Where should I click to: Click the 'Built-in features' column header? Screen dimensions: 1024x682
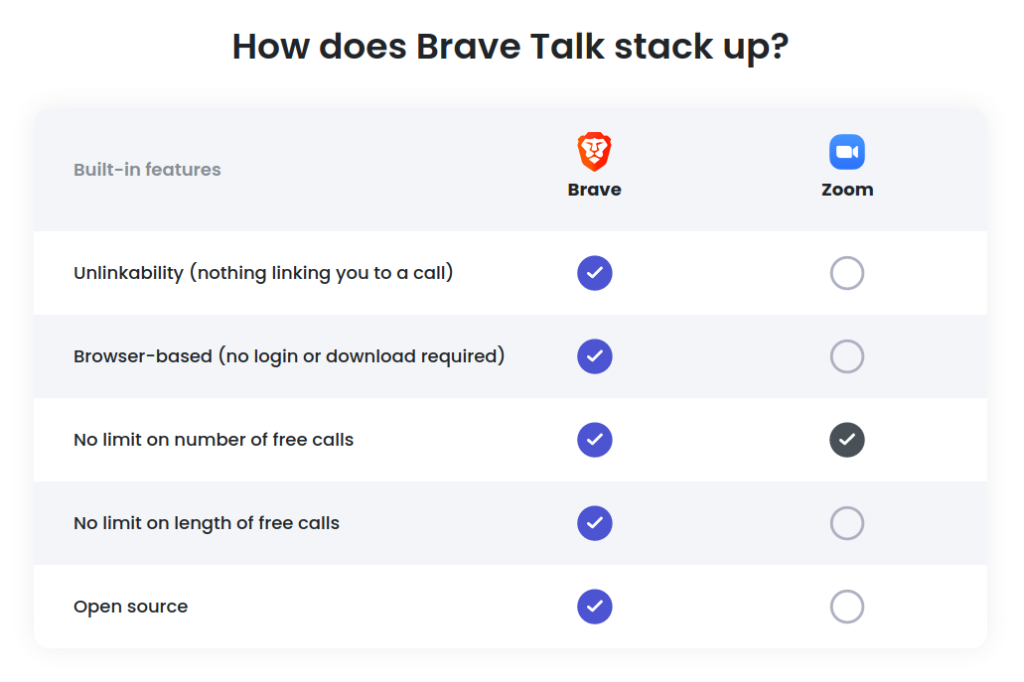[147, 170]
